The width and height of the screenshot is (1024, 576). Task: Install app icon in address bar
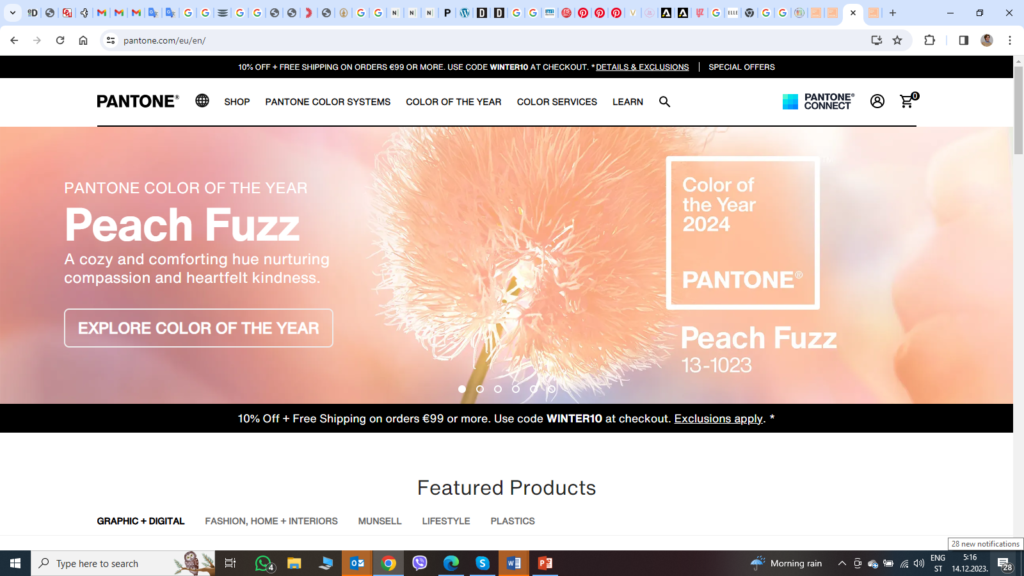[x=876, y=40]
